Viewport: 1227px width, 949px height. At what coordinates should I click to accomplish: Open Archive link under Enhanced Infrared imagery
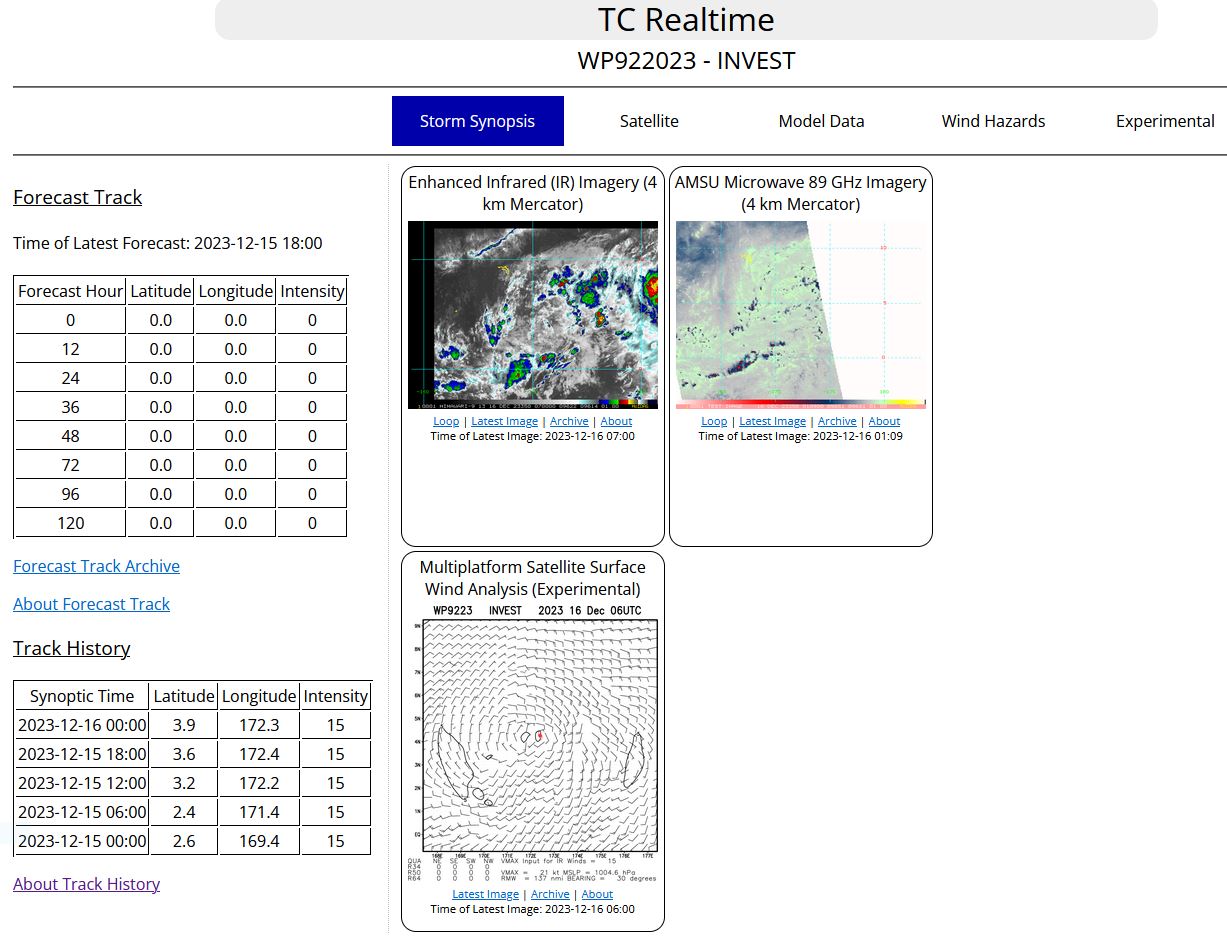point(569,421)
